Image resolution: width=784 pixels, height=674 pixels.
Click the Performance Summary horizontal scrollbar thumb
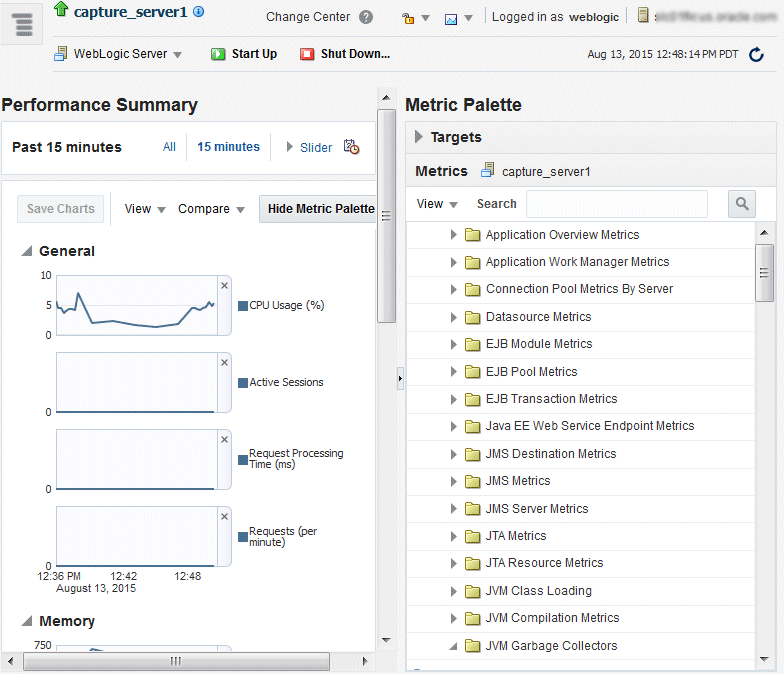pyautogui.click(x=176, y=661)
